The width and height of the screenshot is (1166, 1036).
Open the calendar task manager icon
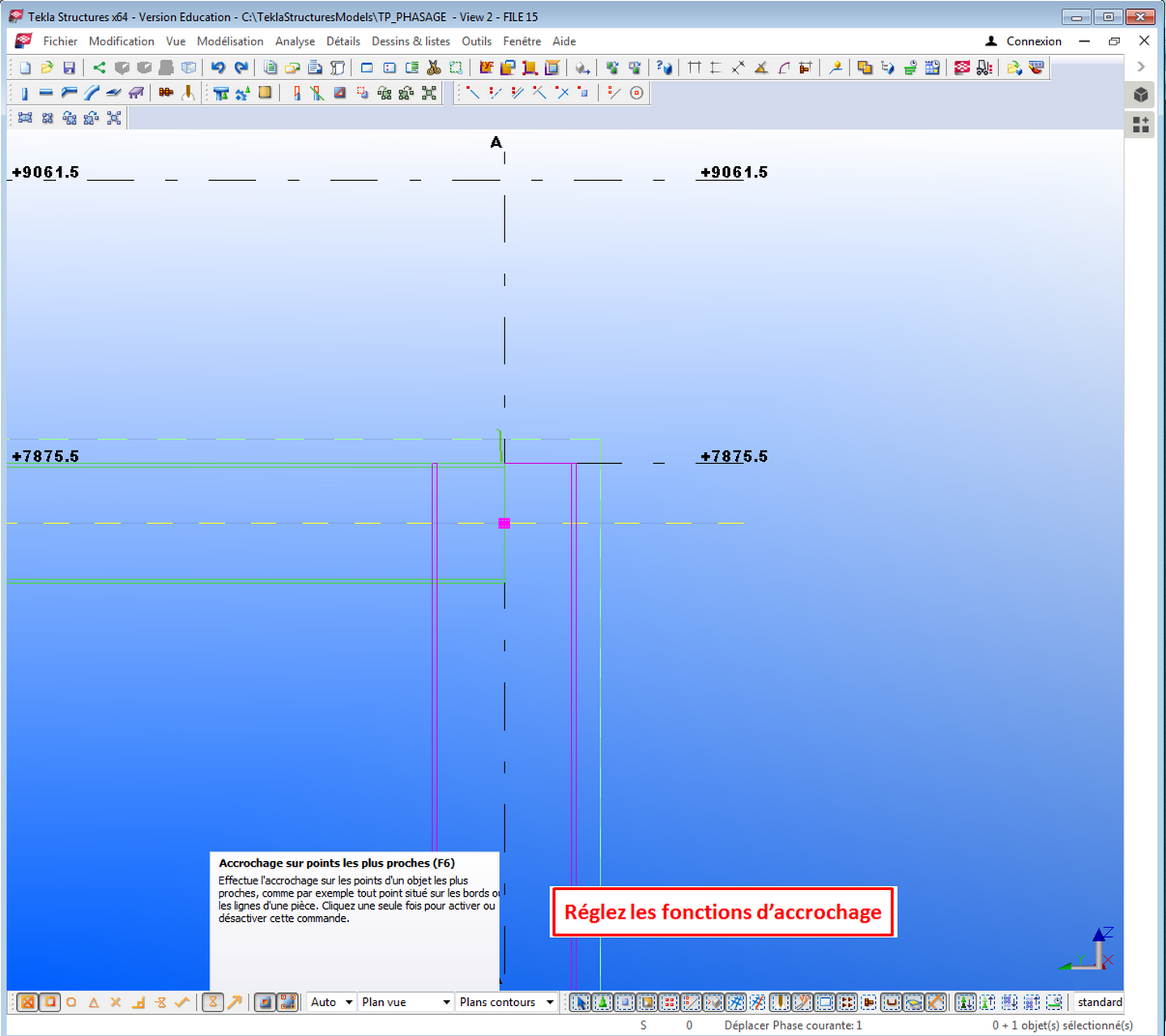coord(932,68)
